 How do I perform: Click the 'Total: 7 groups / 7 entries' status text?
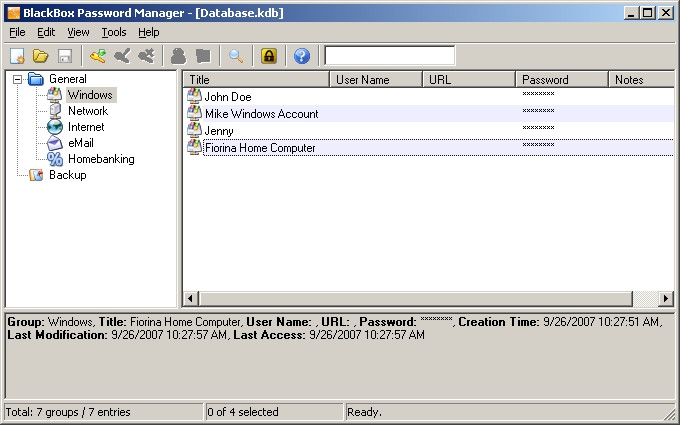68,412
